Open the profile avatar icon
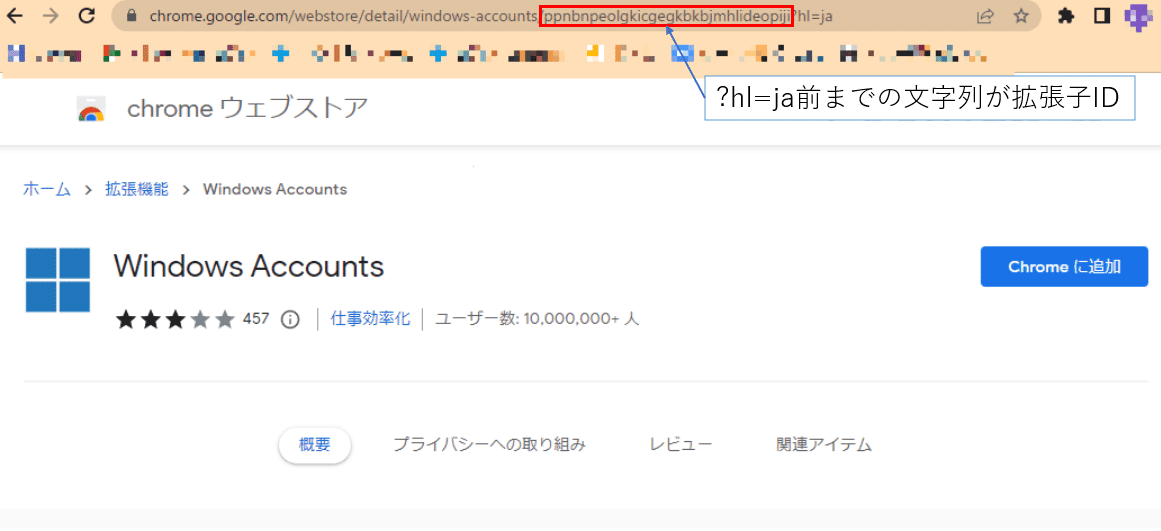The image size is (1161, 531). click(1139, 16)
